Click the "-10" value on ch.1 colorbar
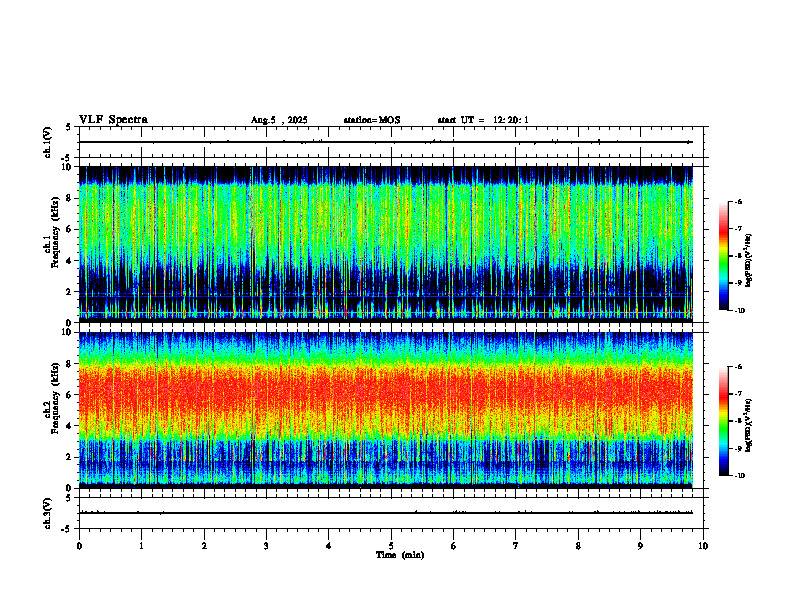 (x=739, y=311)
